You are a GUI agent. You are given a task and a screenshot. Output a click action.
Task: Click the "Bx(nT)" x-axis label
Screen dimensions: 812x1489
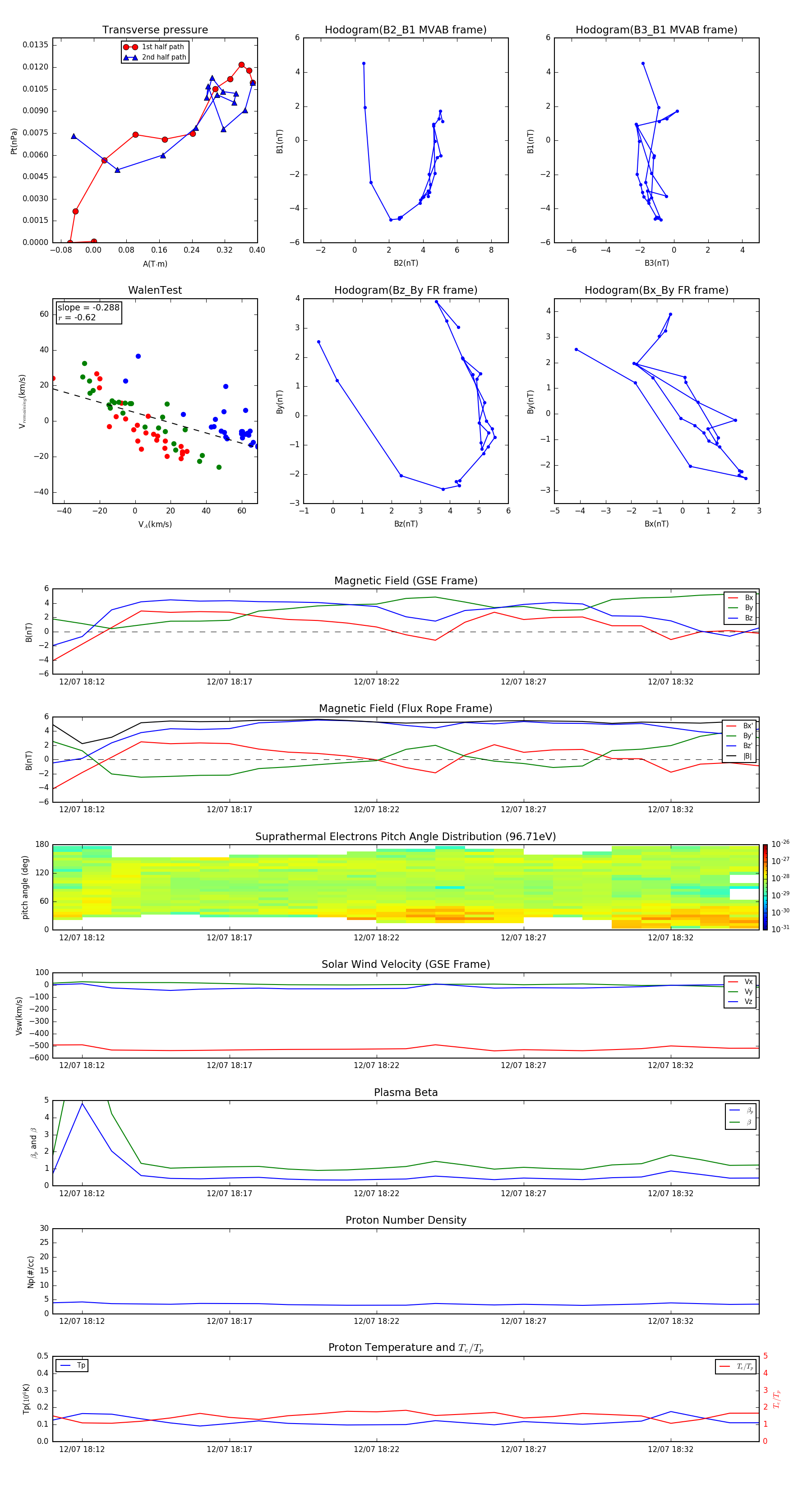tap(656, 524)
